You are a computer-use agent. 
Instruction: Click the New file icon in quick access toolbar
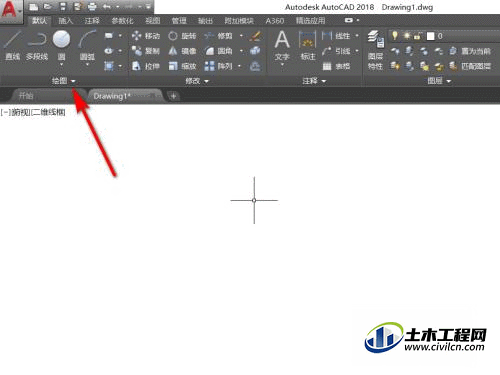(33, 7)
